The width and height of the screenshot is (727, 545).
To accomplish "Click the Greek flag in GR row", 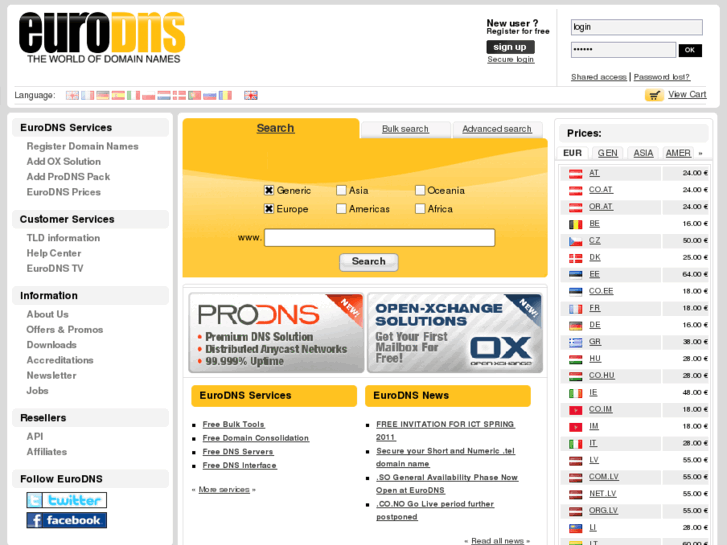I will pos(575,342).
